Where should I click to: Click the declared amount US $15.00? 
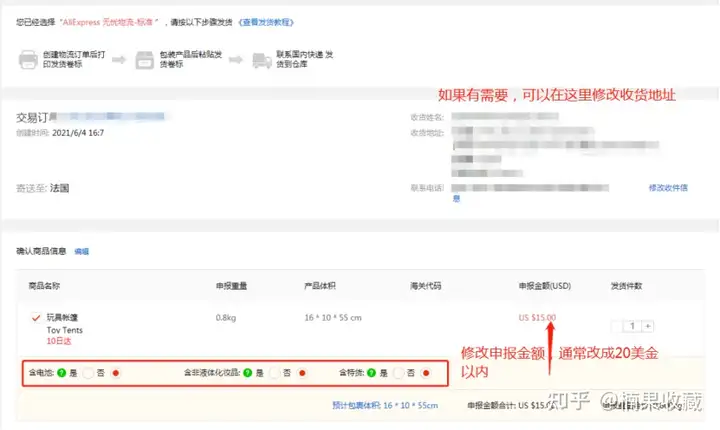coord(537,317)
